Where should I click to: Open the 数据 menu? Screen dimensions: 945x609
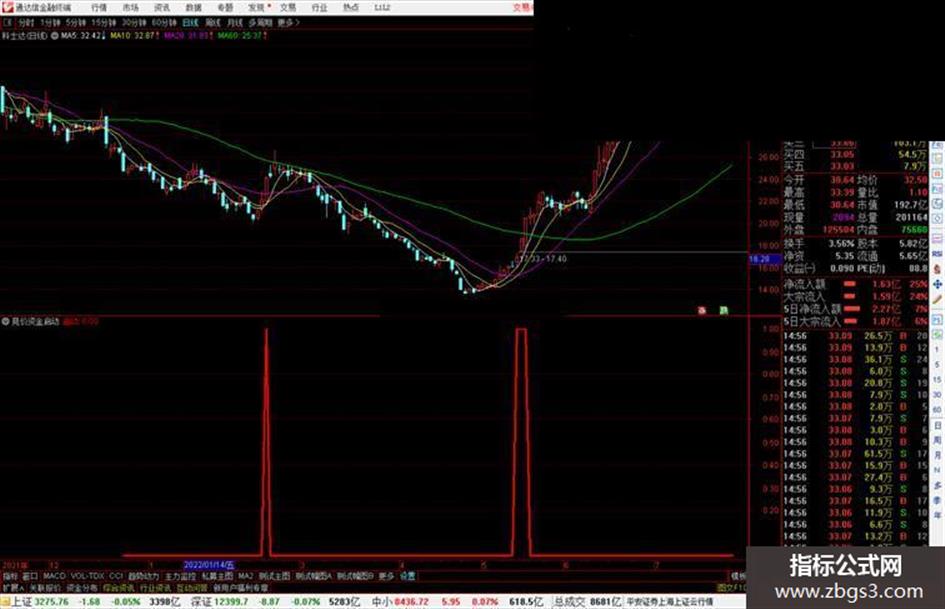[193, 7]
